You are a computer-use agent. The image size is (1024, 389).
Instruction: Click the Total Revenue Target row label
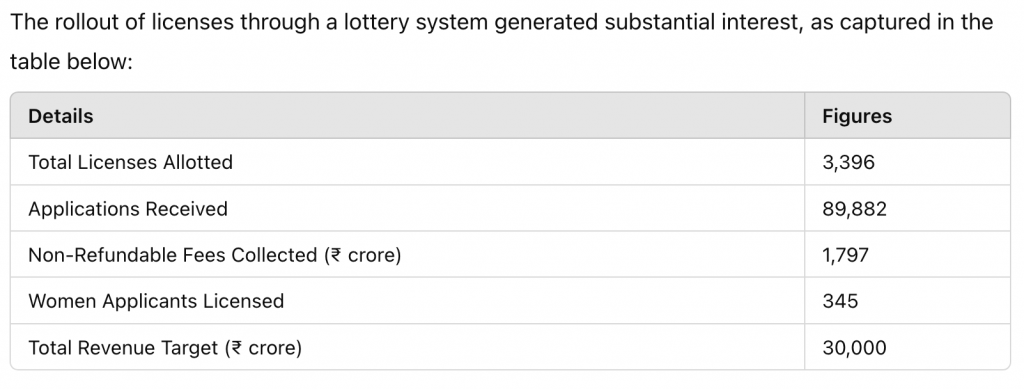[x=165, y=347]
